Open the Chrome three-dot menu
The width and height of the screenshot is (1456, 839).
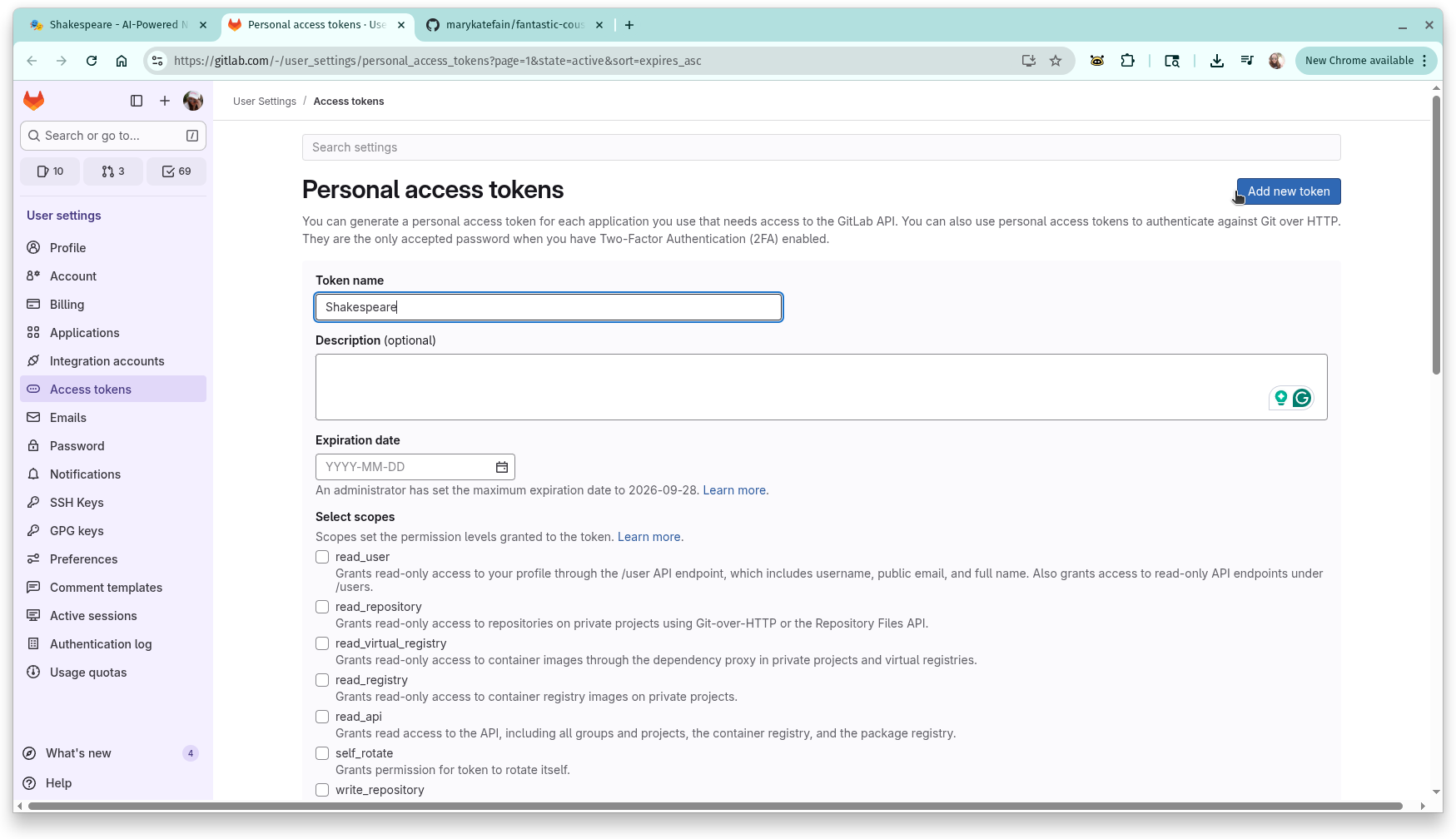[1426, 60]
